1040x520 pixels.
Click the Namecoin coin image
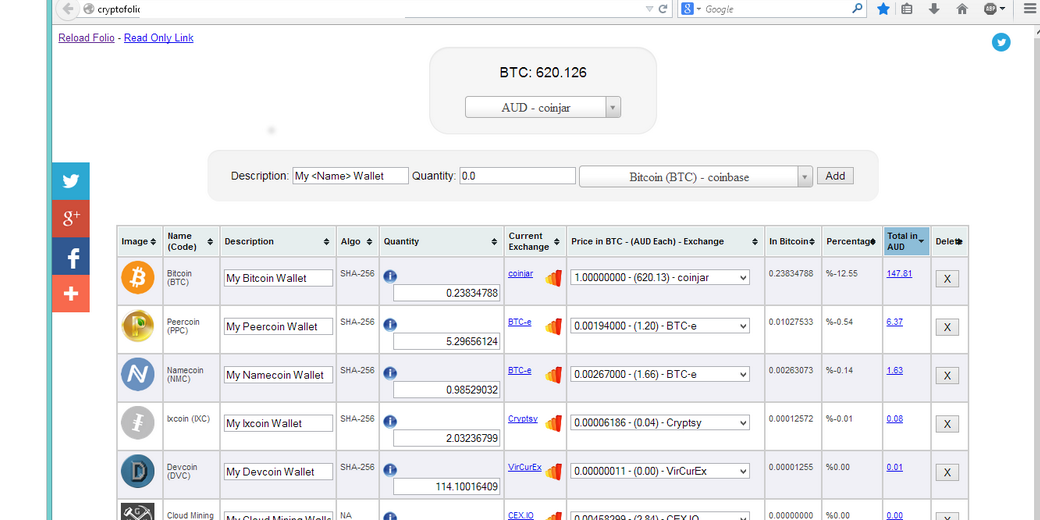coord(138,374)
